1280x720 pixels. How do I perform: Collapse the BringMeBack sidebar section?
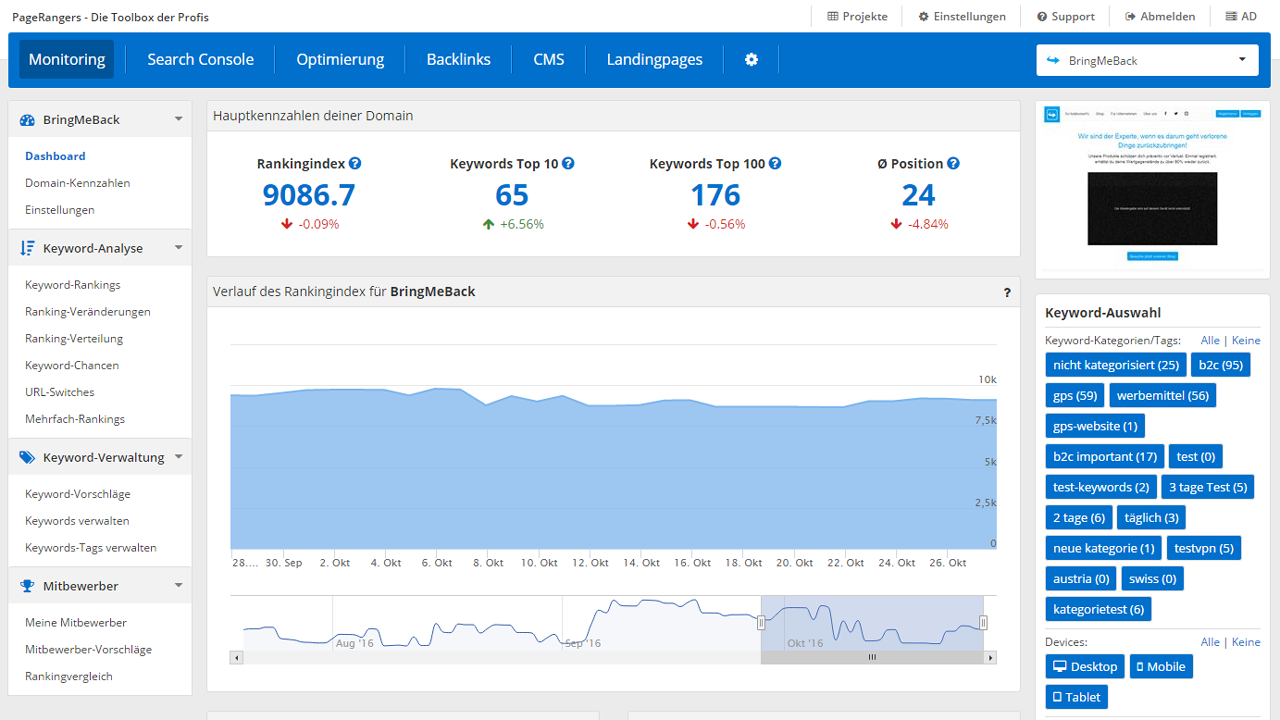pyautogui.click(x=178, y=119)
